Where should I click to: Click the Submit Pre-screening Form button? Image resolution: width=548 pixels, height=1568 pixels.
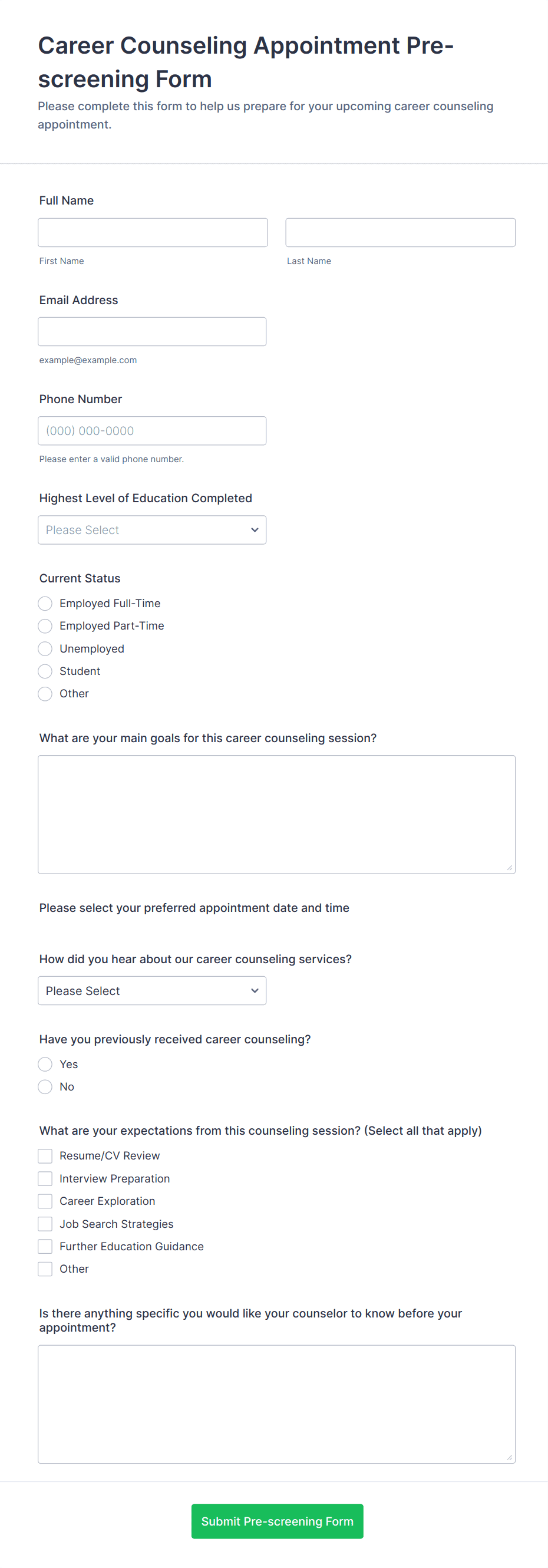pyautogui.click(x=278, y=1521)
